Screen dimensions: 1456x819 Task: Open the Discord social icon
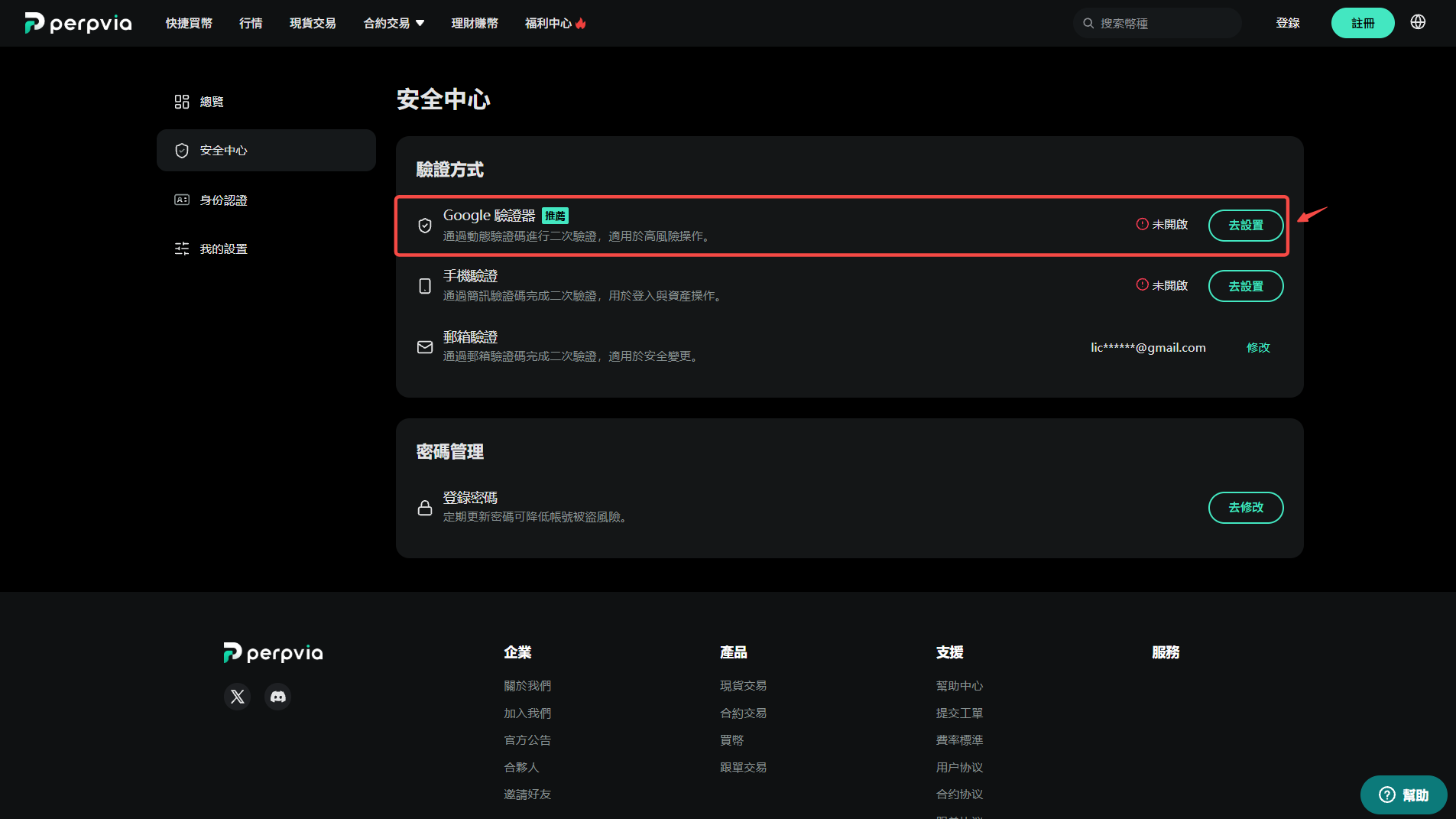278,697
